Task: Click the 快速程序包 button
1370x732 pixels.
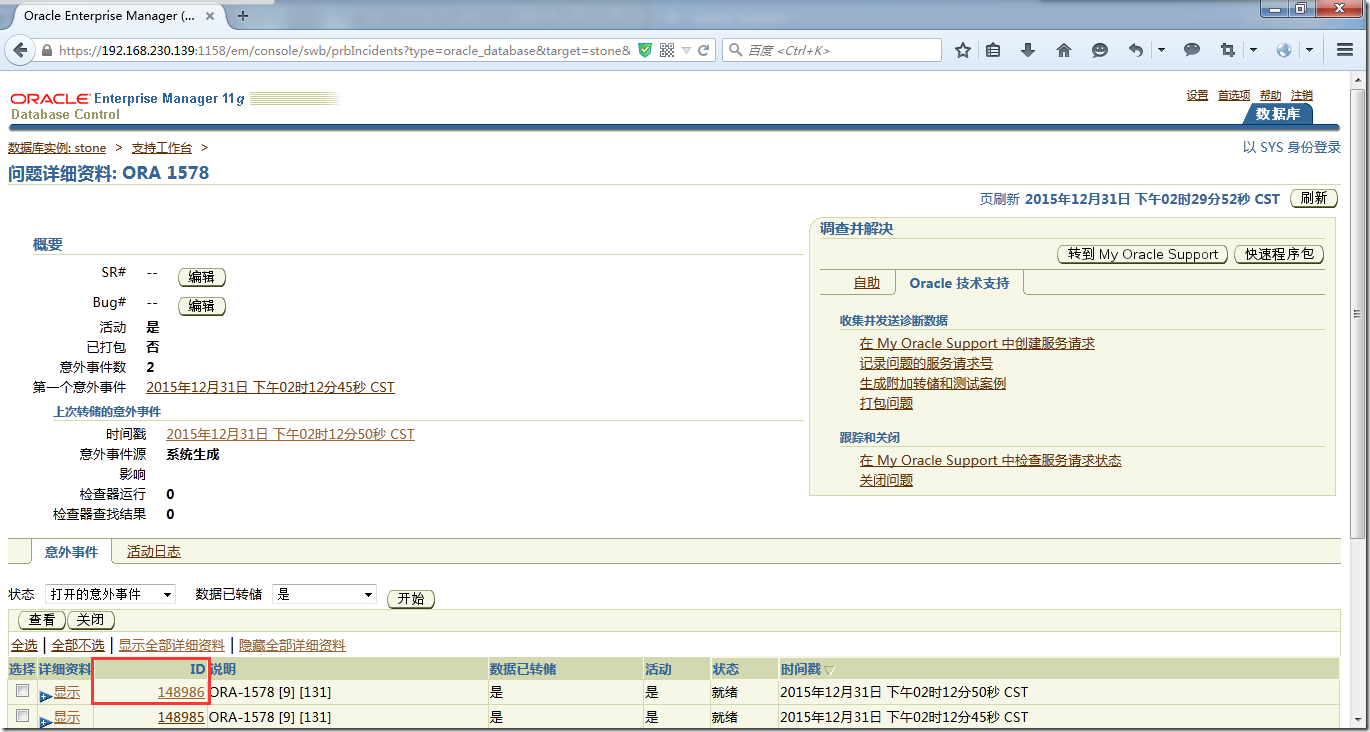Action: point(1279,254)
